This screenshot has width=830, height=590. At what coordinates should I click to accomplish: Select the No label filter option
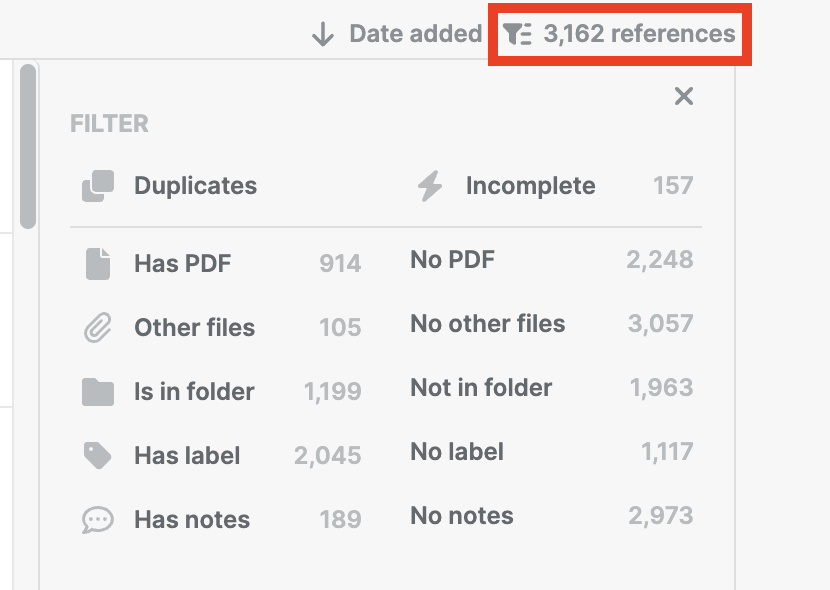click(457, 452)
